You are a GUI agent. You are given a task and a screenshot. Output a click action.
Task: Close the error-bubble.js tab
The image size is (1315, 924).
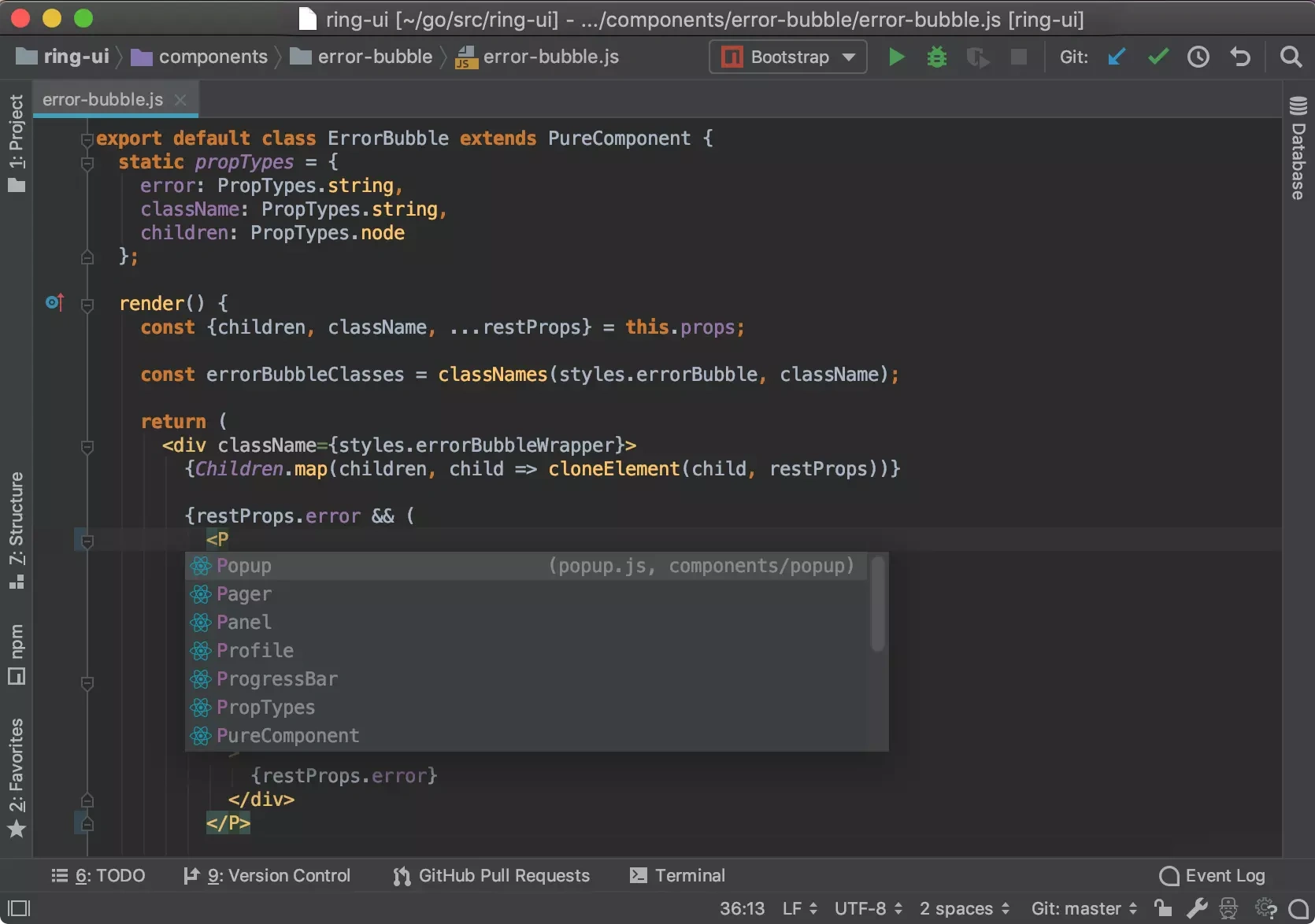(180, 99)
